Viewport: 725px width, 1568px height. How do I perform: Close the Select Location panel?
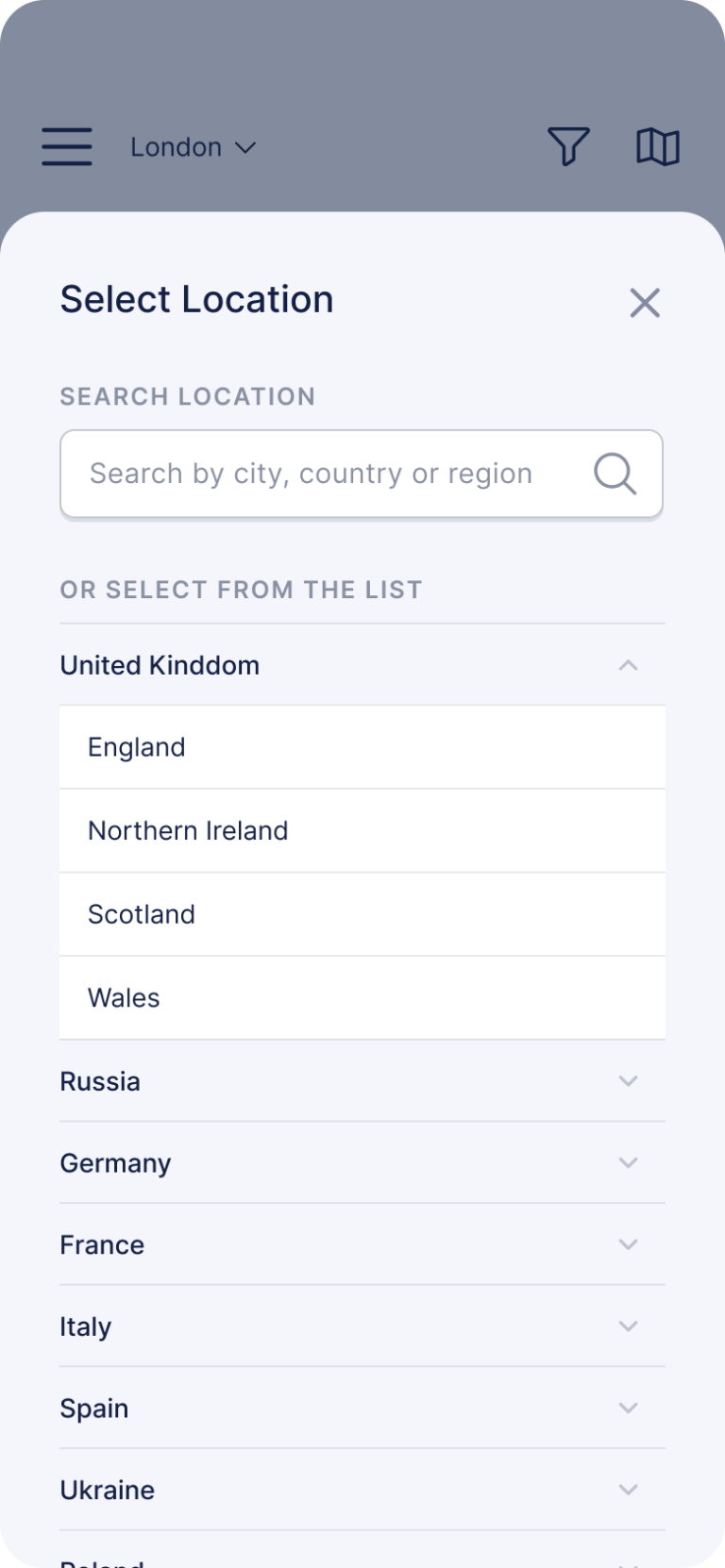pyautogui.click(x=645, y=303)
